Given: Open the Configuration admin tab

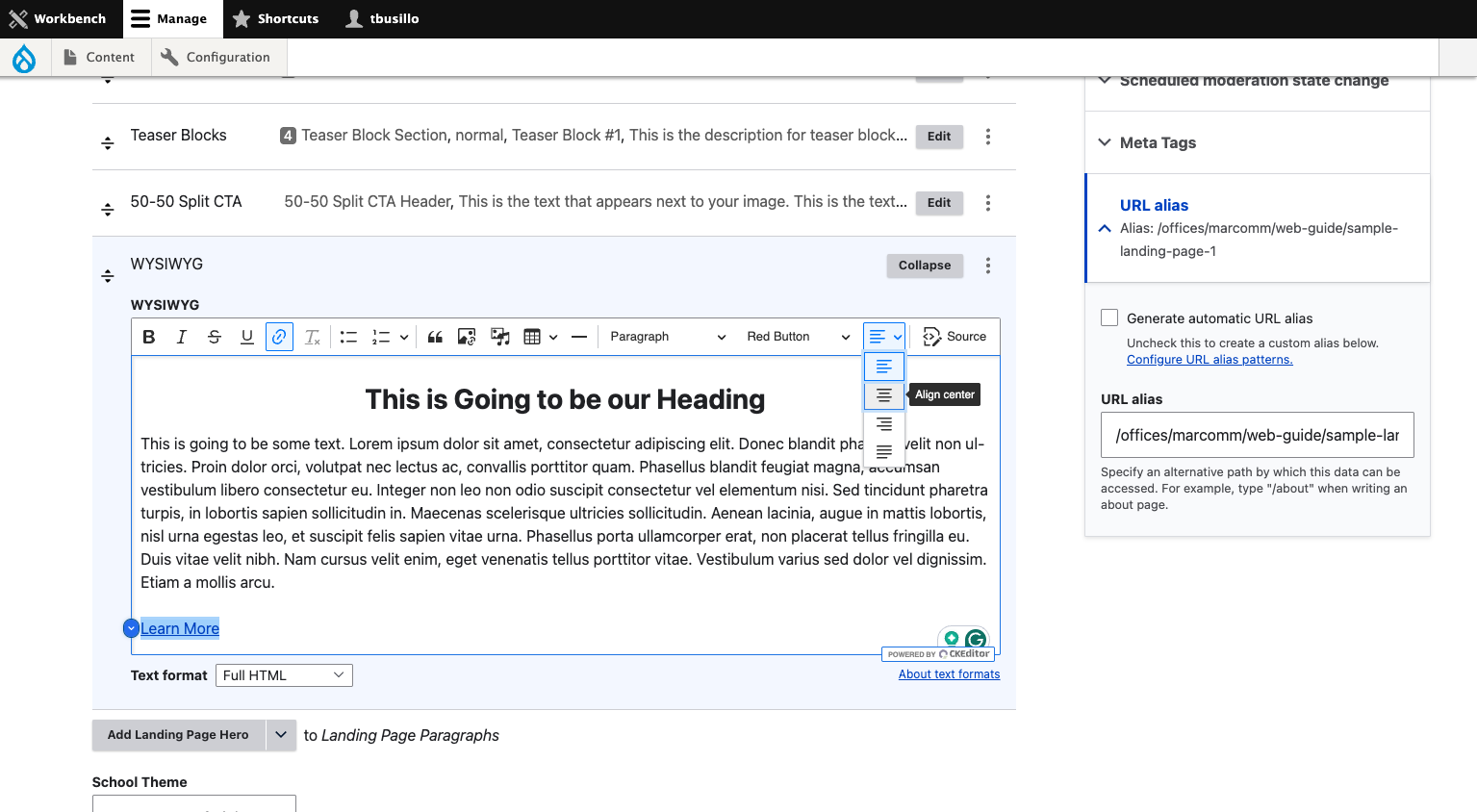Looking at the screenshot, I should 216,57.
